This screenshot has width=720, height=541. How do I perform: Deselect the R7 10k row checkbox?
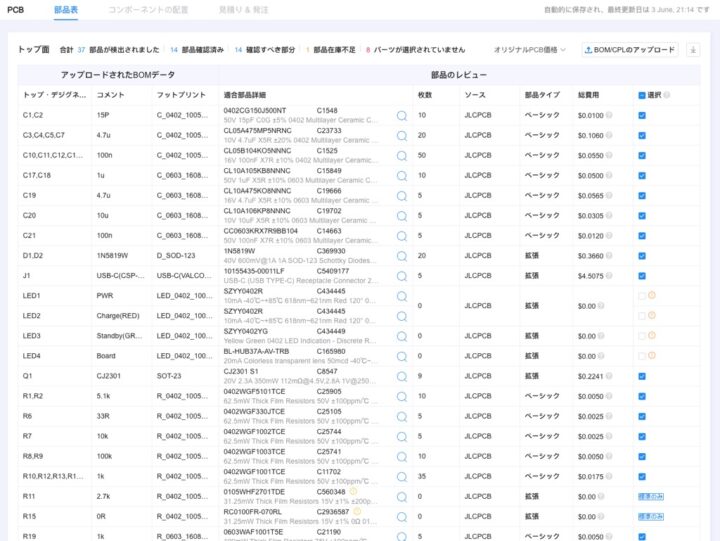[642, 436]
